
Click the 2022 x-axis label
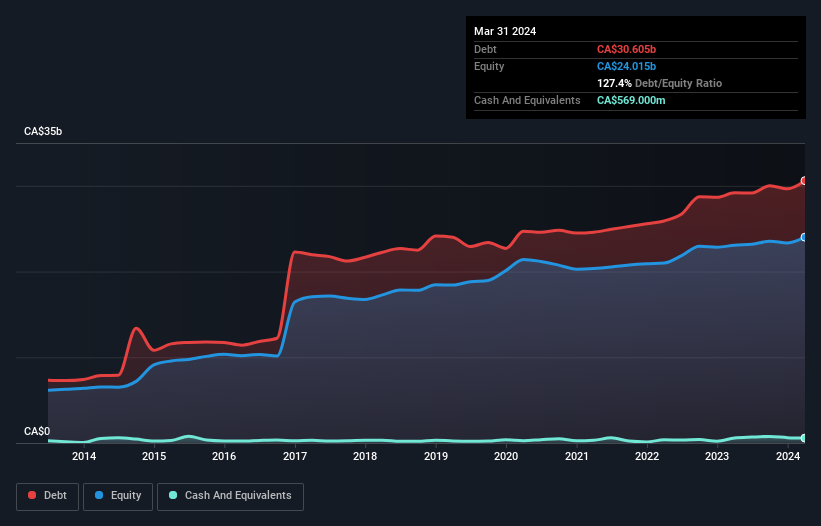tap(647, 456)
